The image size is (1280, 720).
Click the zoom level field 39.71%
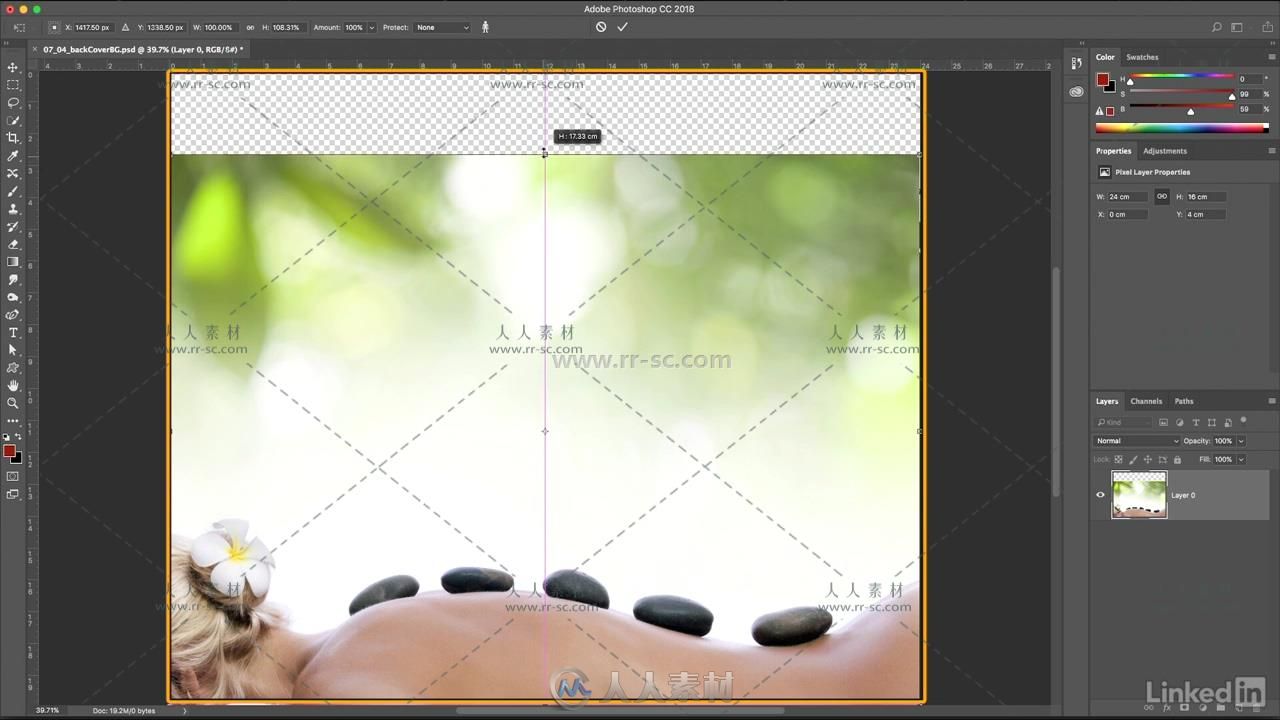(48, 710)
